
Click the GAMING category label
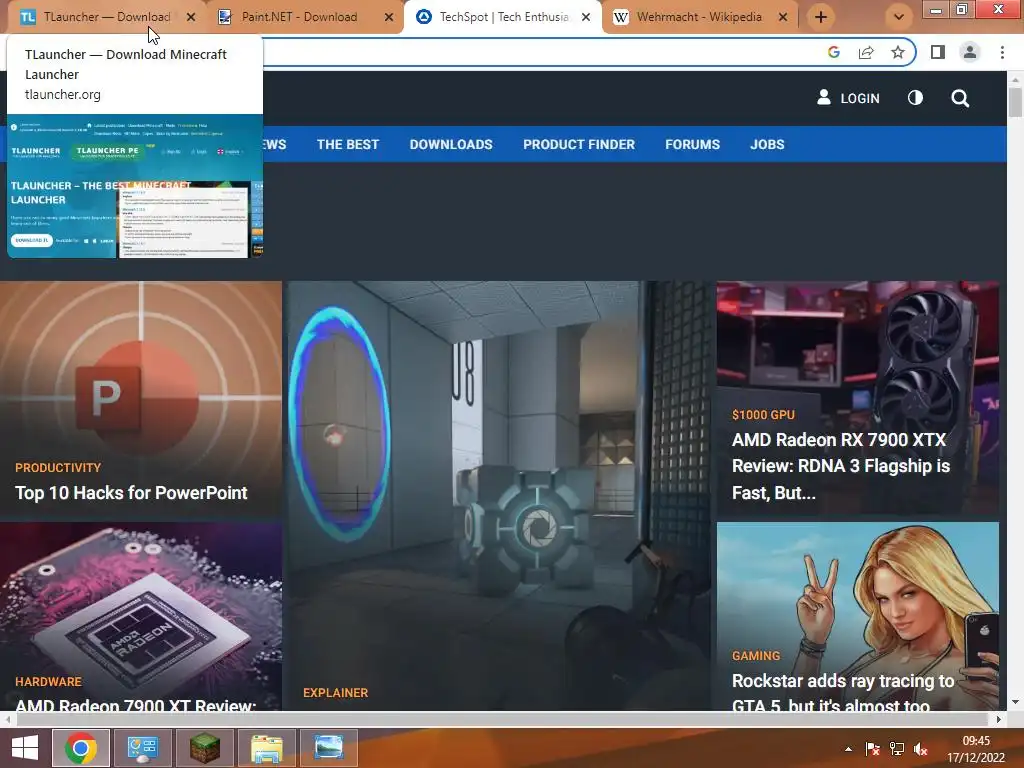click(756, 656)
